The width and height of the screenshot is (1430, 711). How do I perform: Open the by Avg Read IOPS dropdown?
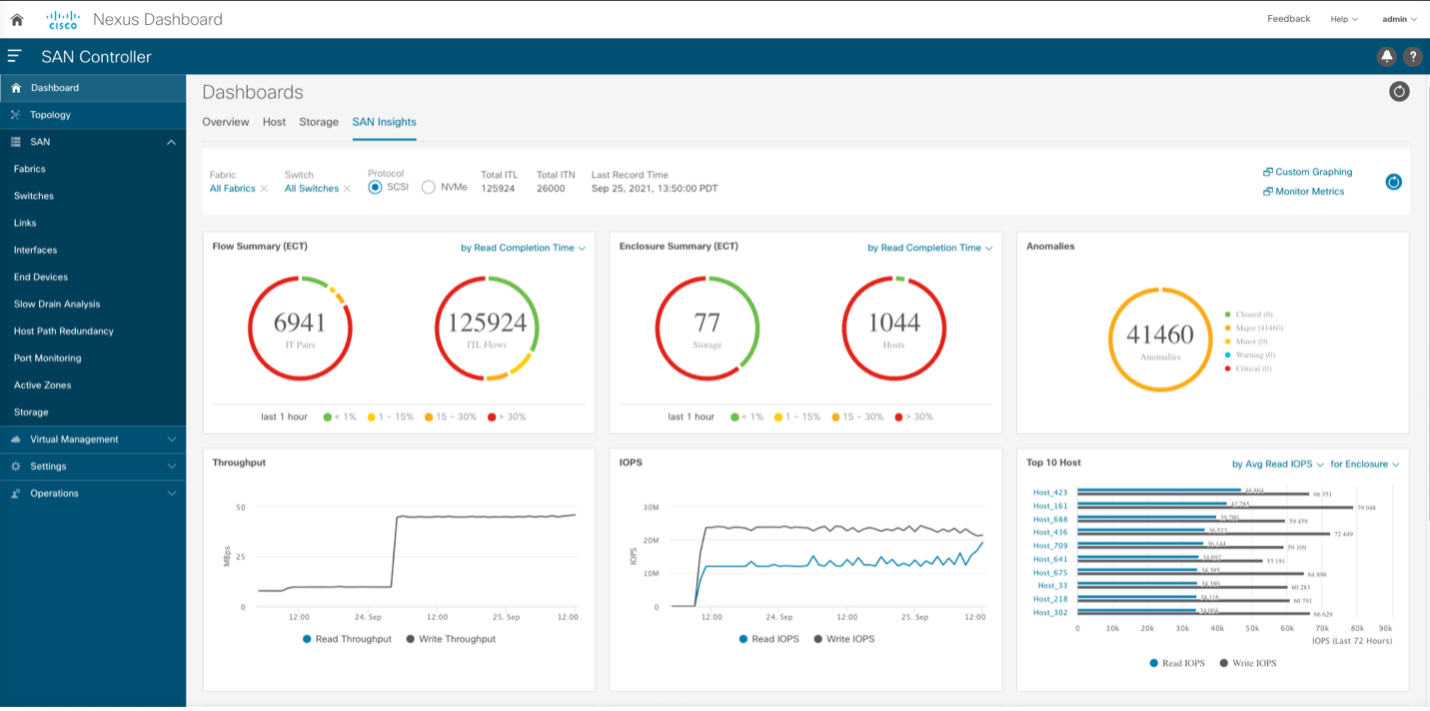click(x=1277, y=464)
